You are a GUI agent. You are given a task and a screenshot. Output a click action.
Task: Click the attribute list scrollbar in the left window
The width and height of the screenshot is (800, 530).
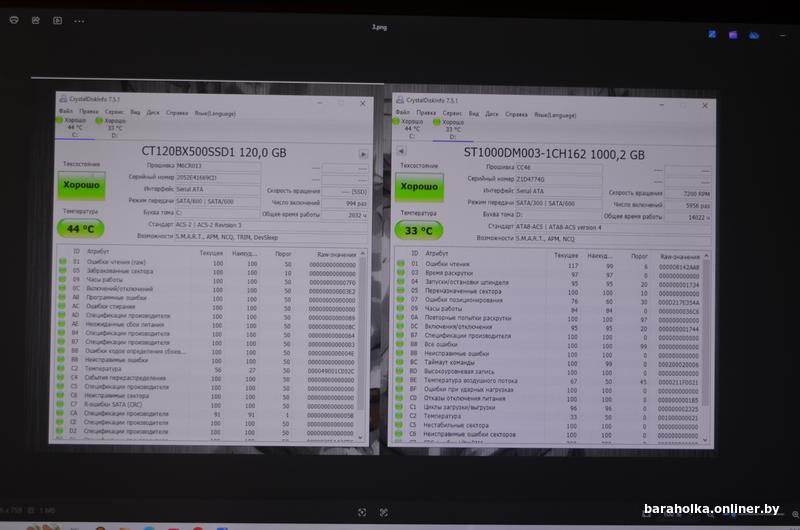(x=362, y=334)
